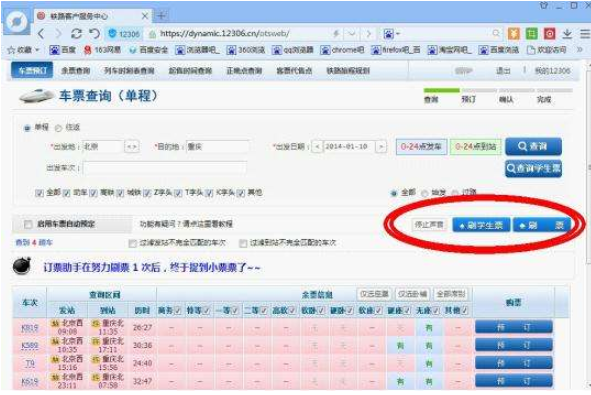Click the browser back arrow
The height and width of the screenshot is (395, 591).
click(41, 34)
